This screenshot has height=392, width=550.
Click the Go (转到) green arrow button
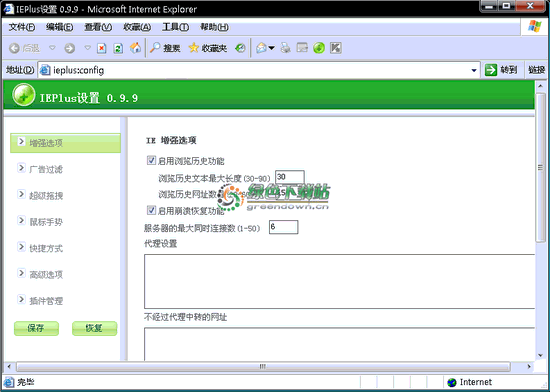501,70
